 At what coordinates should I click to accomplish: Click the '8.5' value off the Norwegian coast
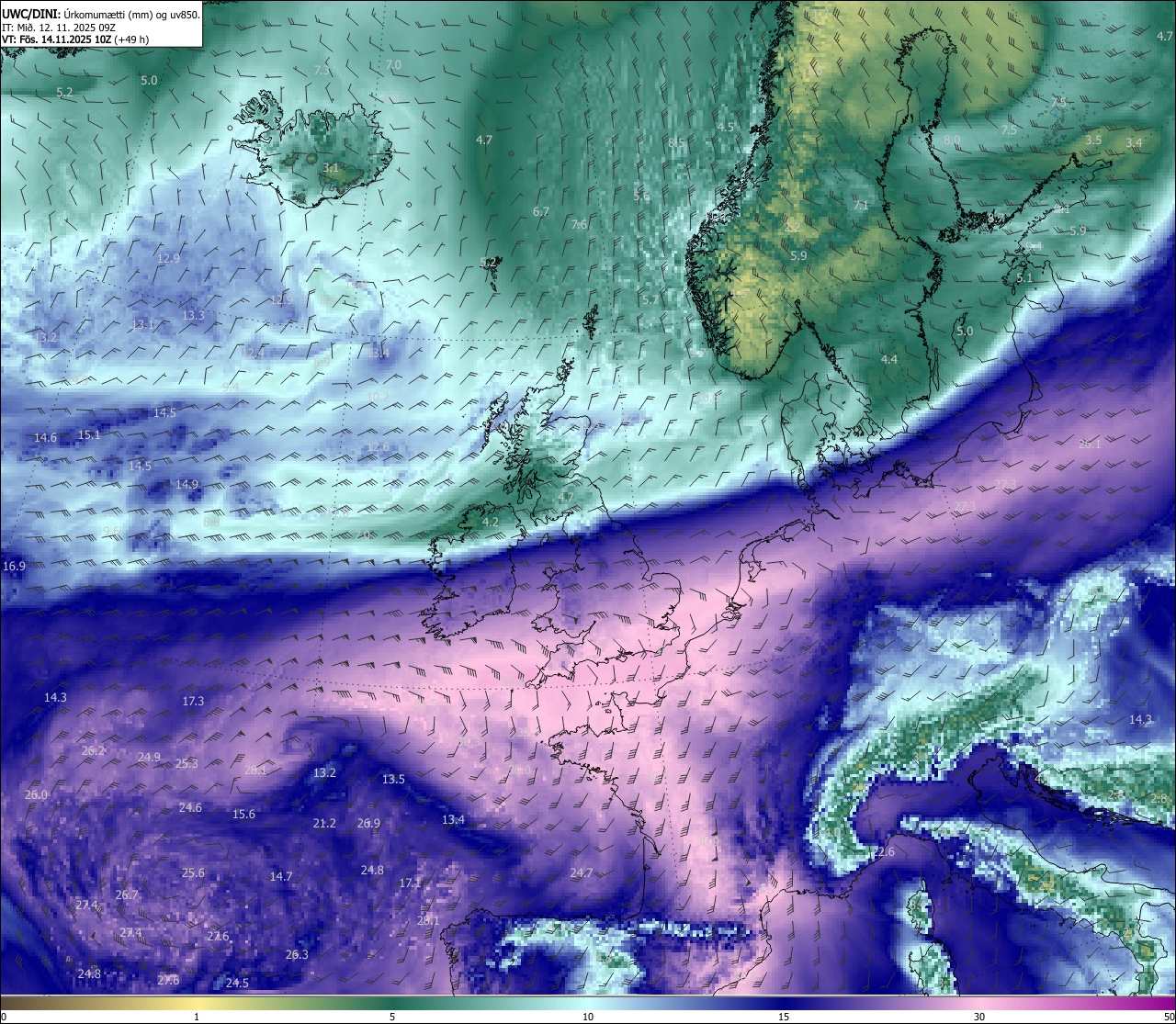click(676, 143)
